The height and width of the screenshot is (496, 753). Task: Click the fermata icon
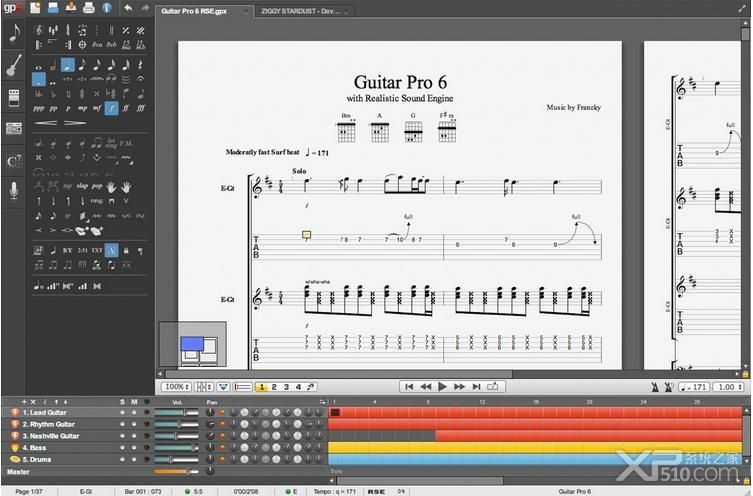[x=140, y=79]
